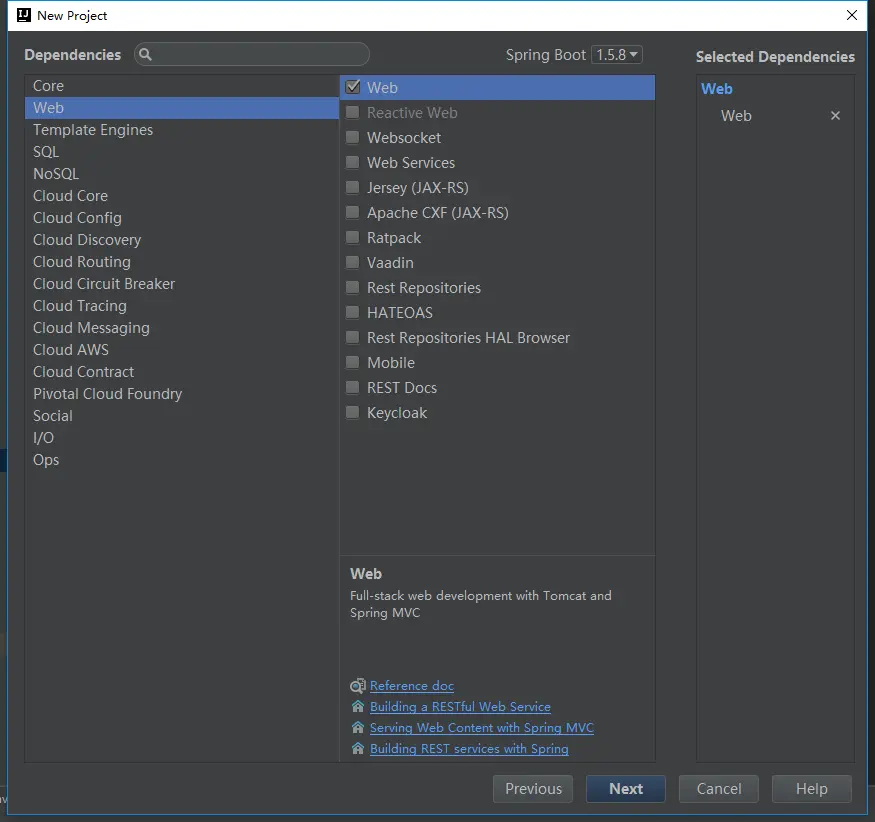Screen dimensions: 875x822
Task: Open Building REST services with Spring link
Action: click(x=469, y=749)
